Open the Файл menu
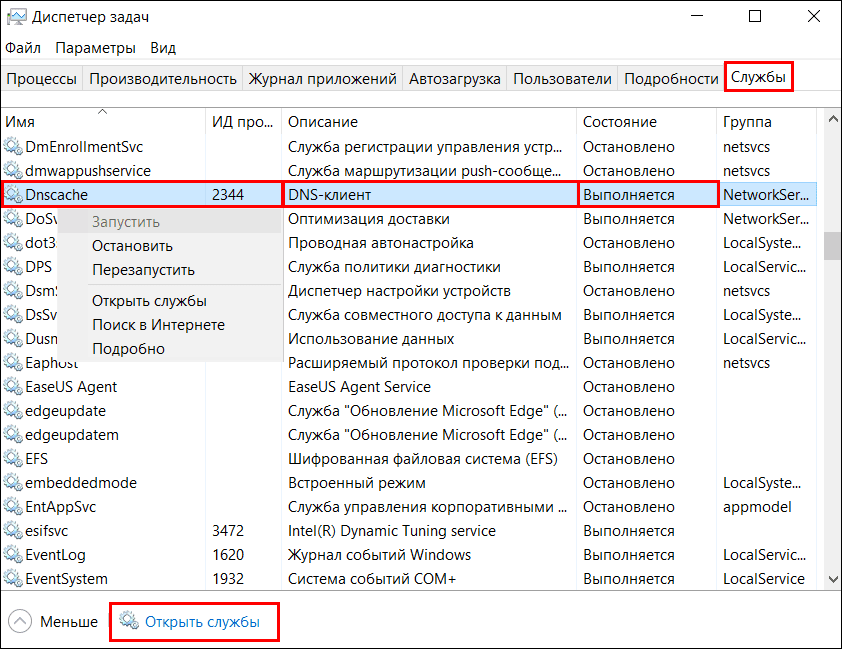 point(23,48)
